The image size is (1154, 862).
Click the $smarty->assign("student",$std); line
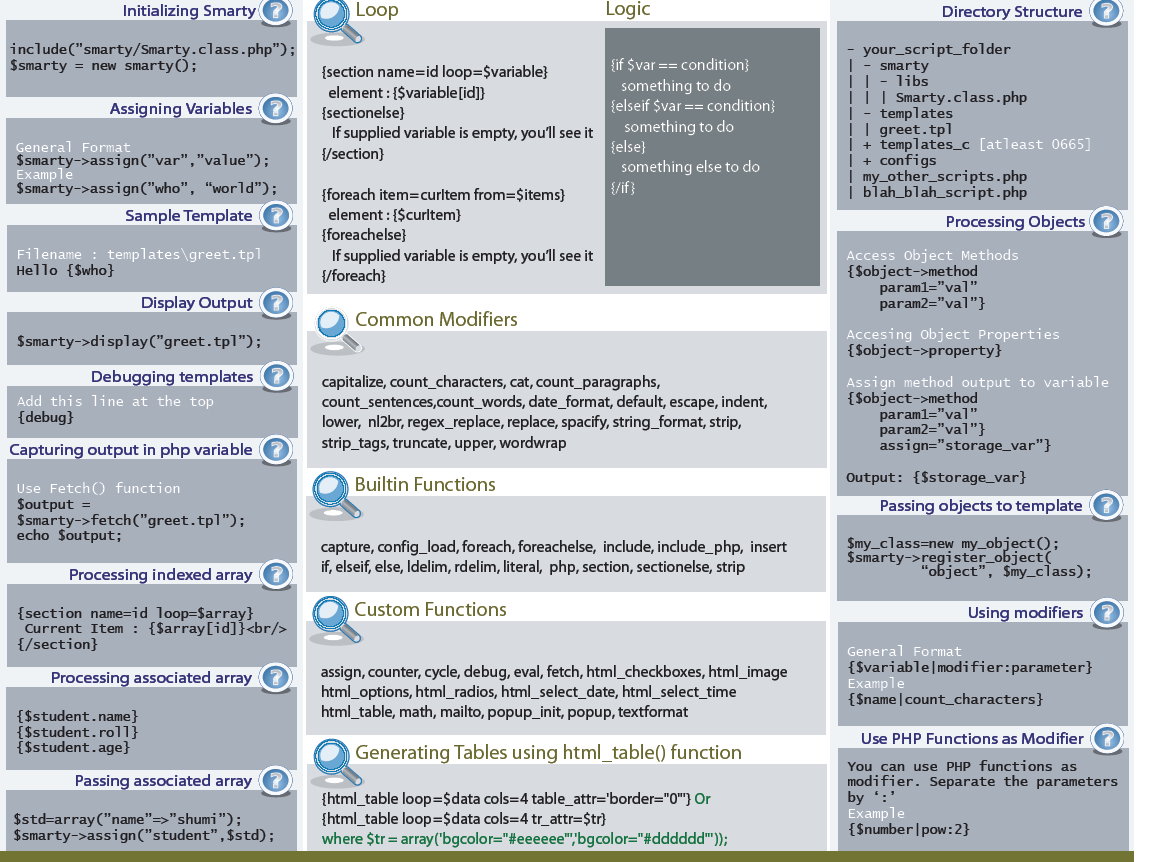(144, 836)
